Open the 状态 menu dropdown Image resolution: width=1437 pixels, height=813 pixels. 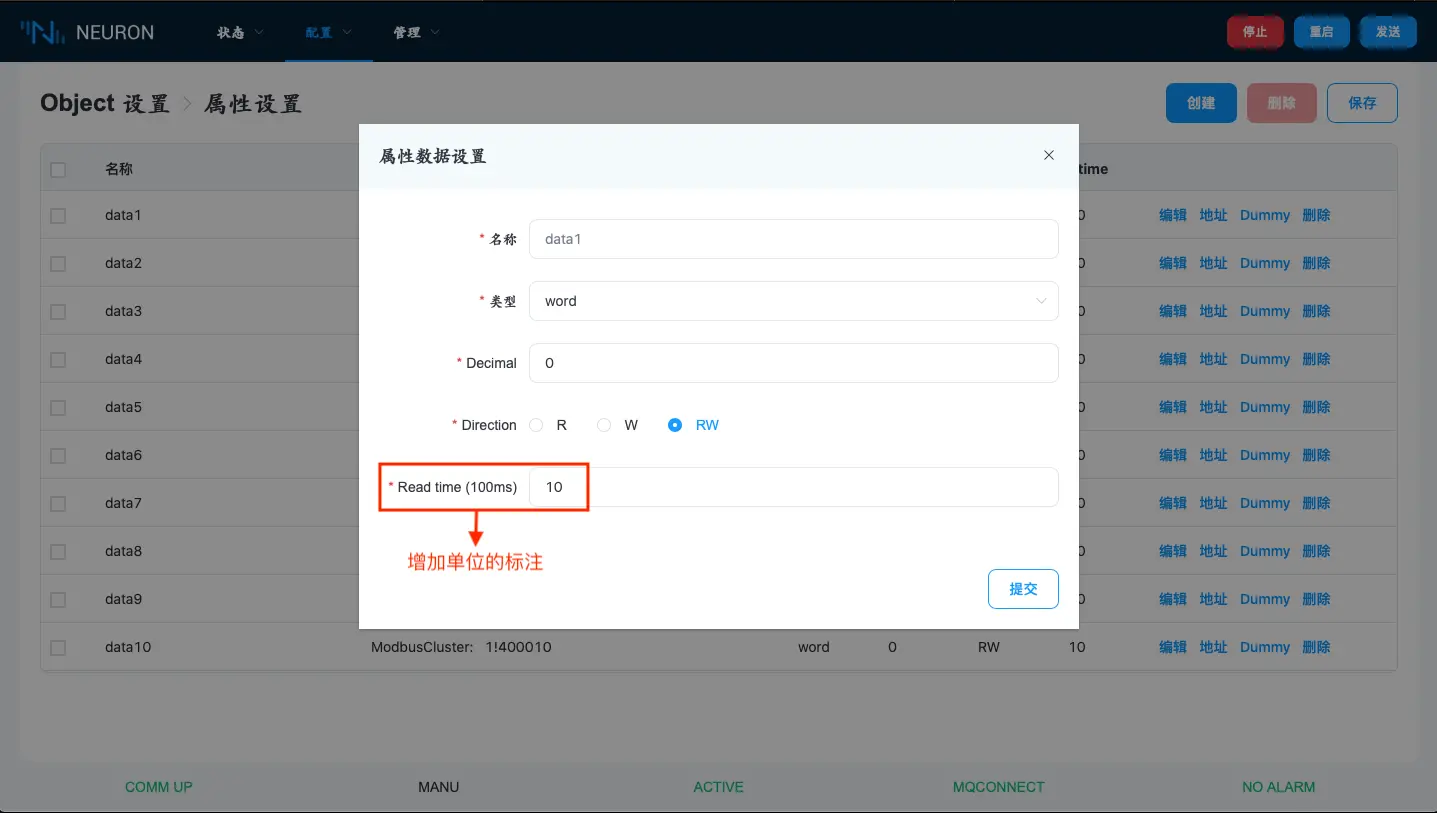[240, 32]
